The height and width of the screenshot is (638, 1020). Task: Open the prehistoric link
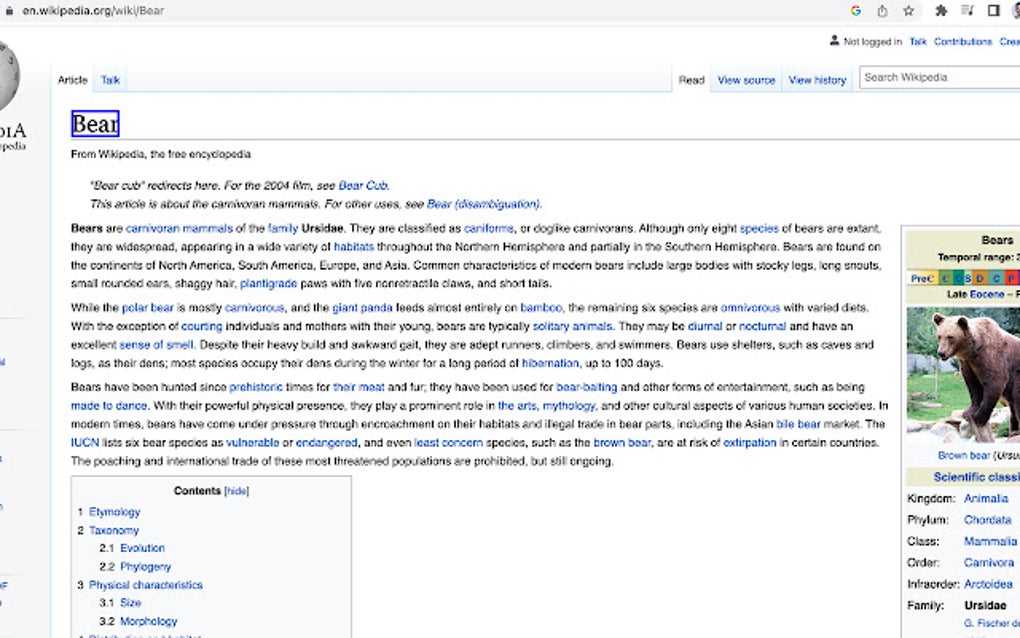tap(256, 387)
